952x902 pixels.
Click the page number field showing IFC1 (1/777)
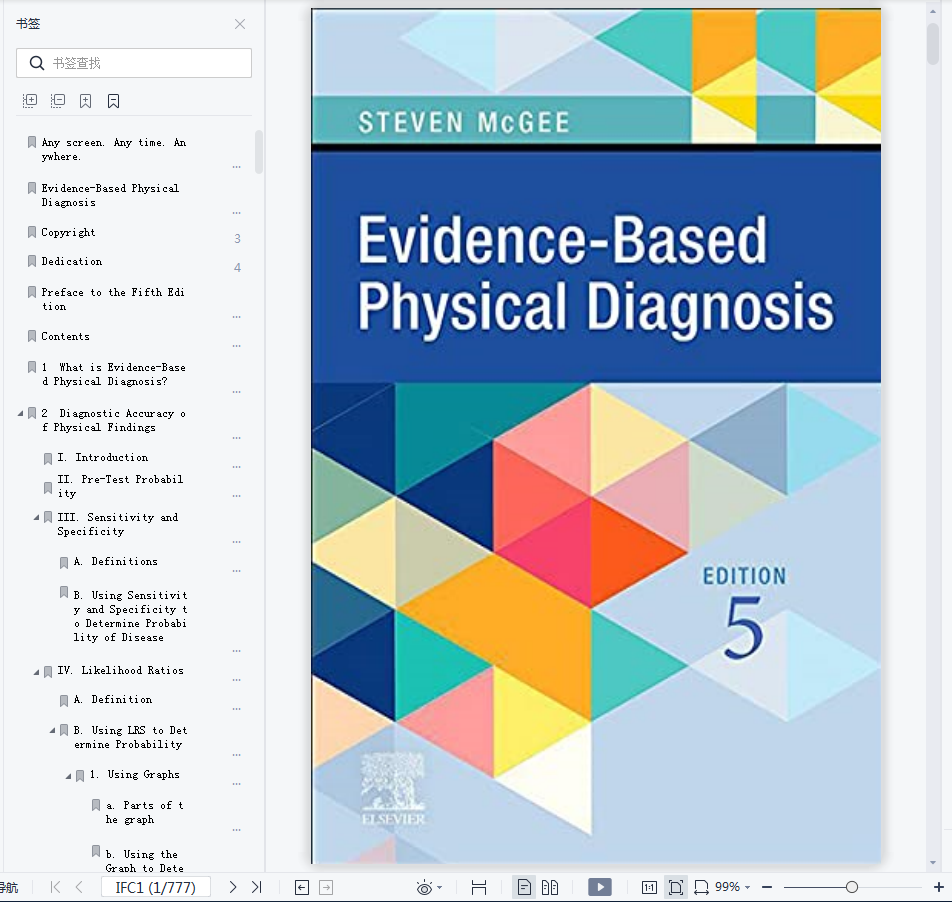pyautogui.click(x=155, y=887)
